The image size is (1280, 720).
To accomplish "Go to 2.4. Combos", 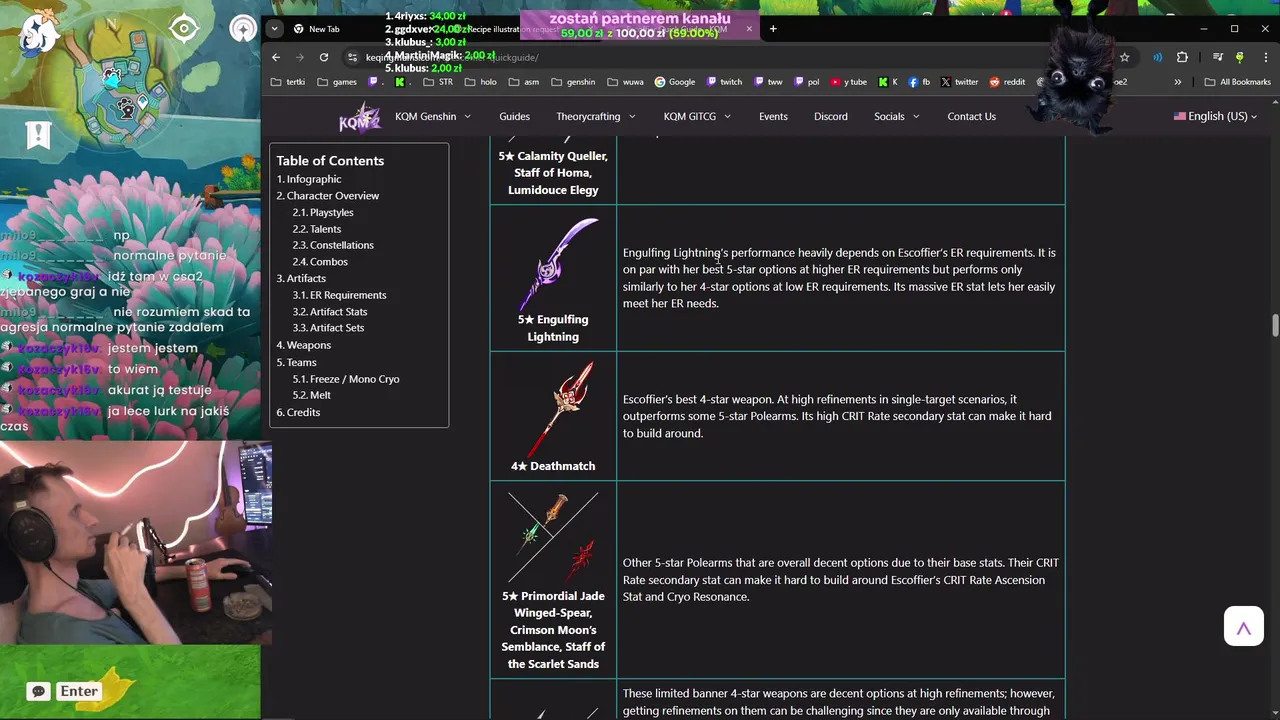I will tap(320, 262).
